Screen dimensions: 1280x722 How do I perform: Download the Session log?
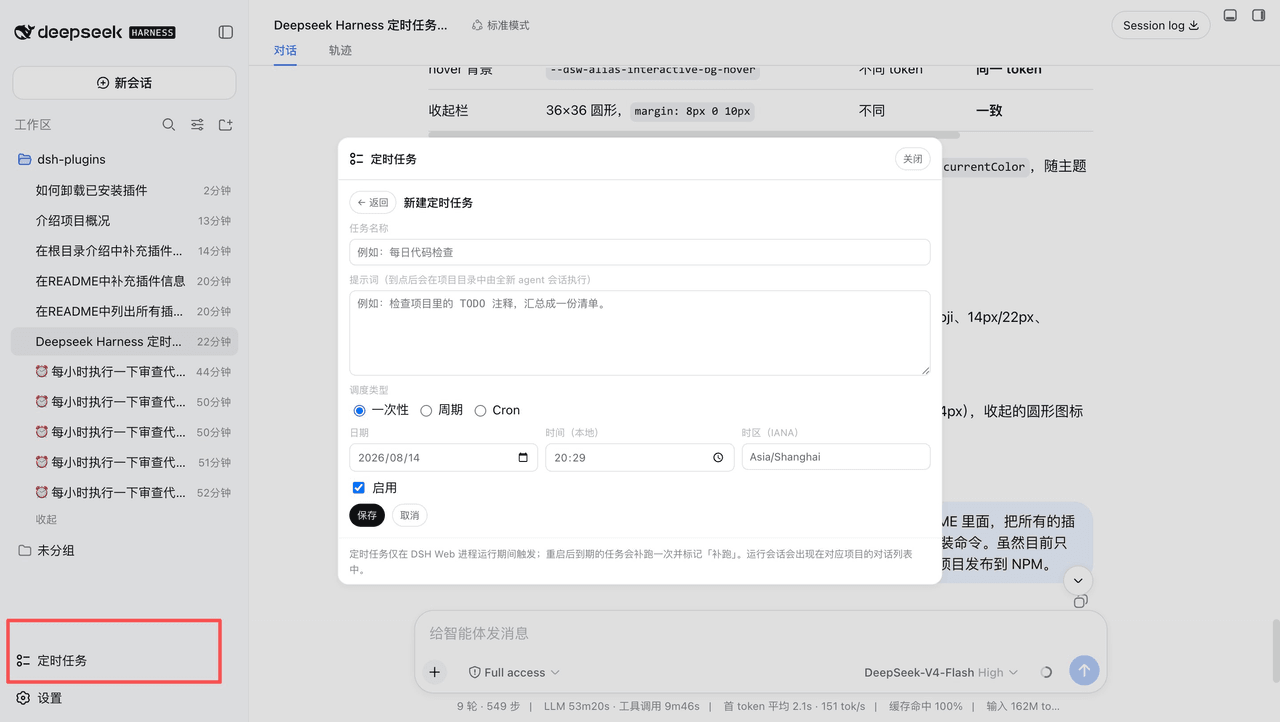pyautogui.click(x=1160, y=25)
